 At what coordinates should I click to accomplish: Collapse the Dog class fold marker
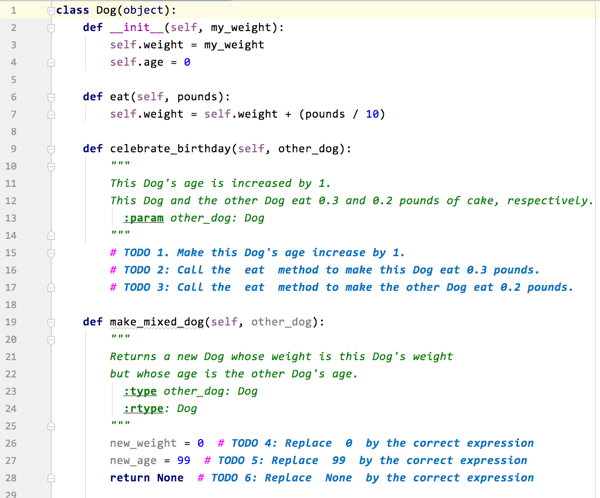52,10
